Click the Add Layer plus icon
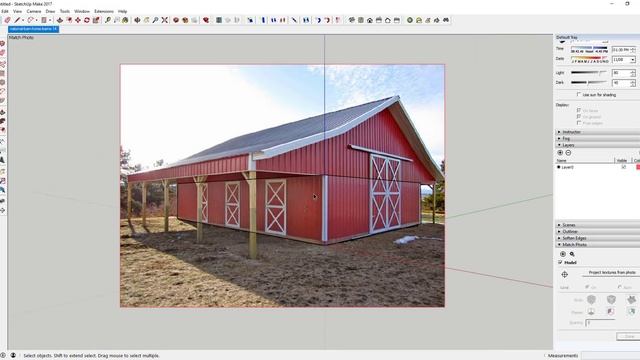The width and height of the screenshot is (640, 360). click(x=560, y=153)
